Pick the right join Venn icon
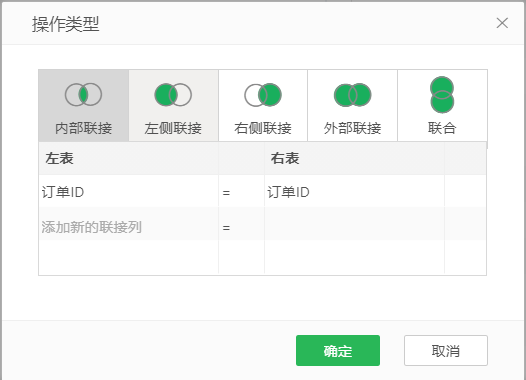Image resolution: width=526 pixels, height=380 pixels. click(263, 95)
